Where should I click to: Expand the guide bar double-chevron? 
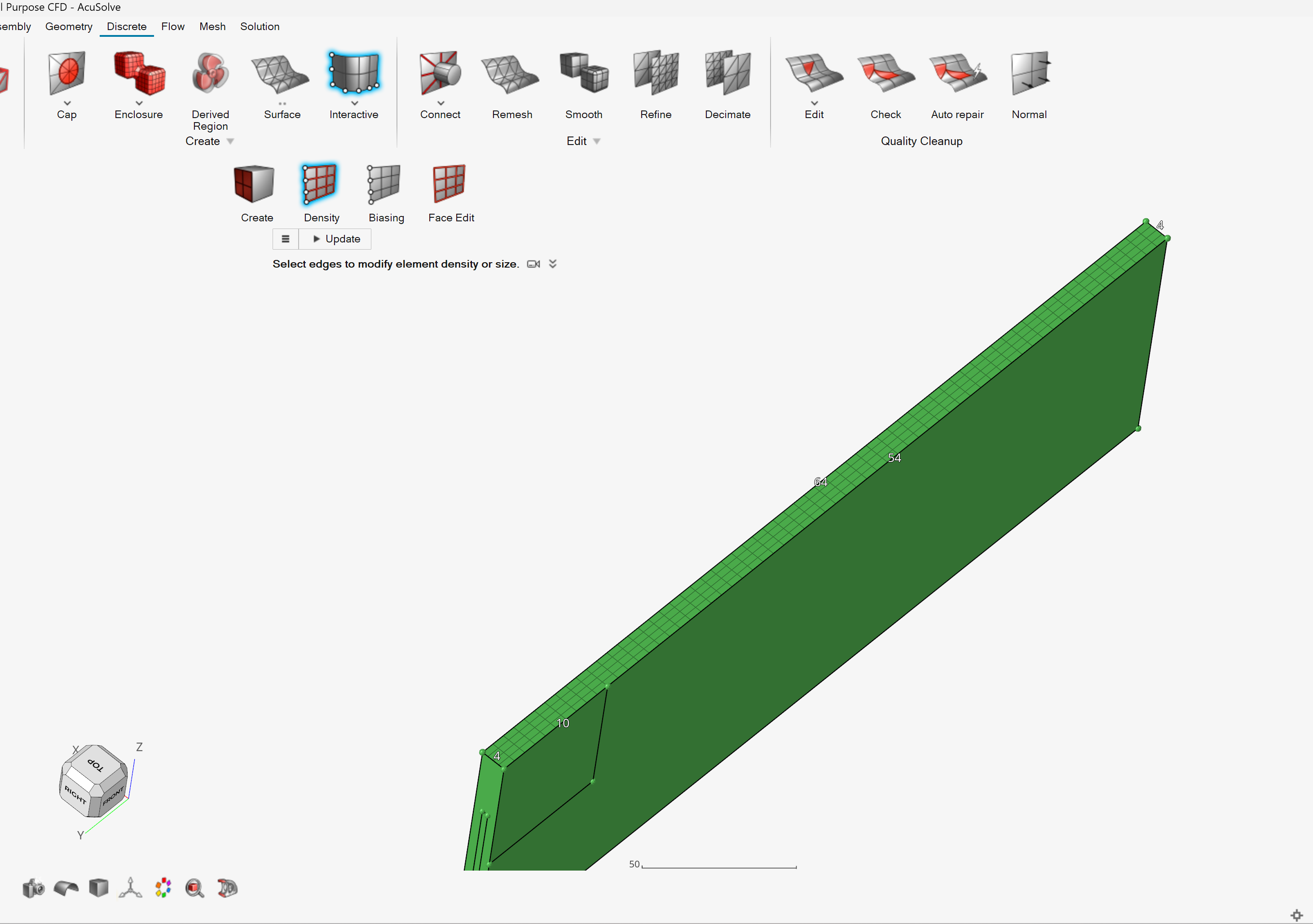click(552, 264)
